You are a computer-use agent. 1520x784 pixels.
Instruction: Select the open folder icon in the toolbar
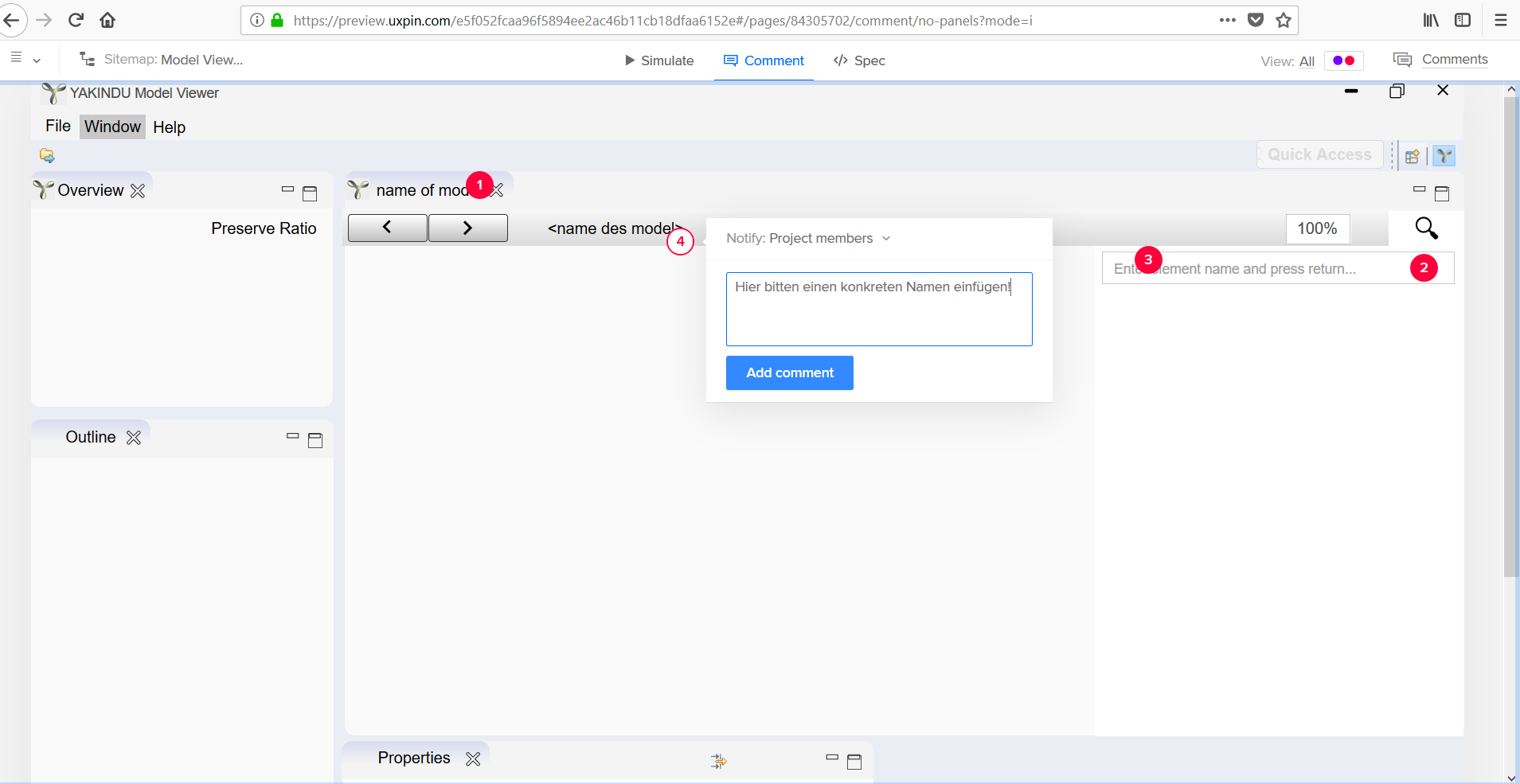[x=47, y=155]
